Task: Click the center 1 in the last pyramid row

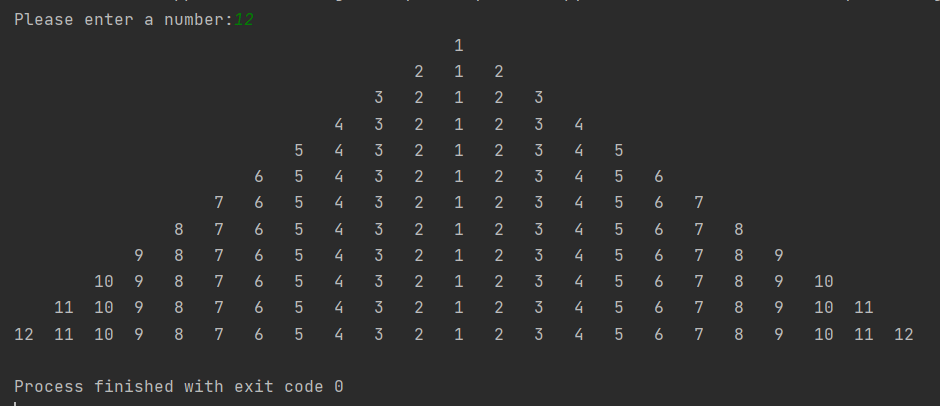Action: pyautogui.click(x=459, y=335)
